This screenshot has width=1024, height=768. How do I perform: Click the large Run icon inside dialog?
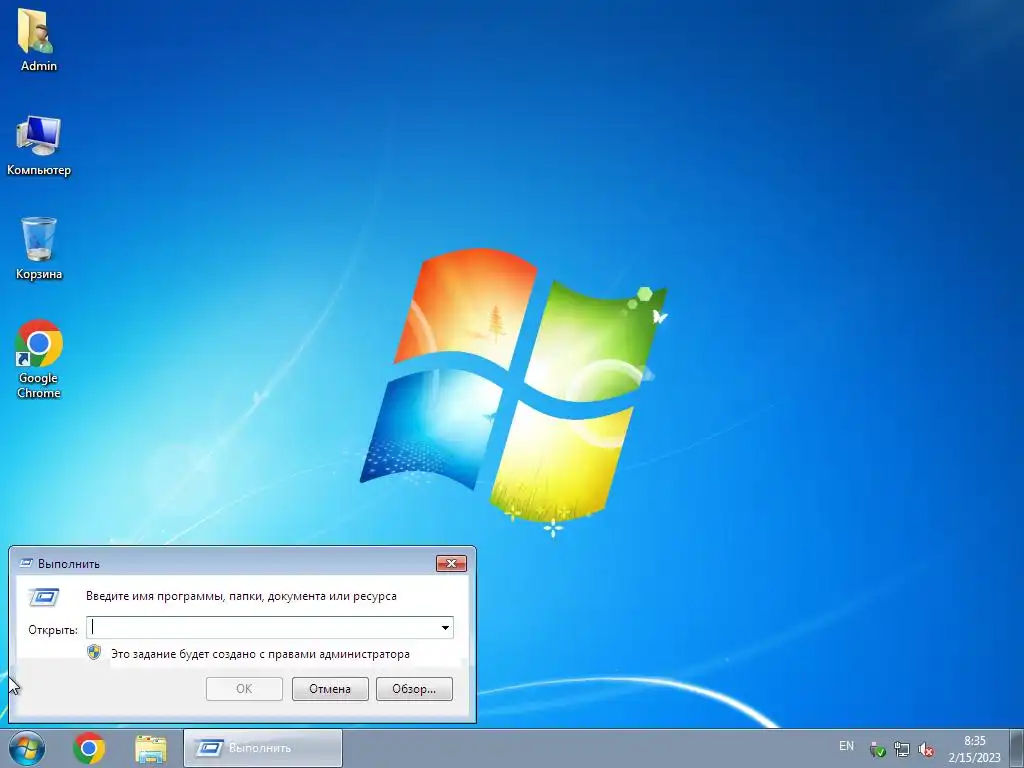[x=44, y=596]
